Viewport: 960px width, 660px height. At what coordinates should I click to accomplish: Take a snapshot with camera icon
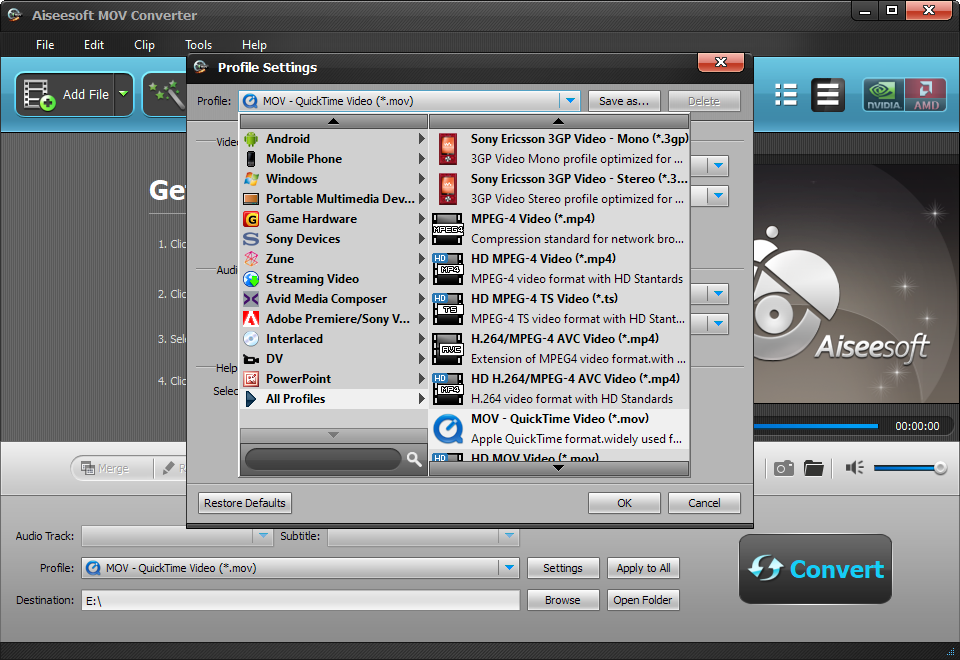pyautogui.click(x=783, y=468)
